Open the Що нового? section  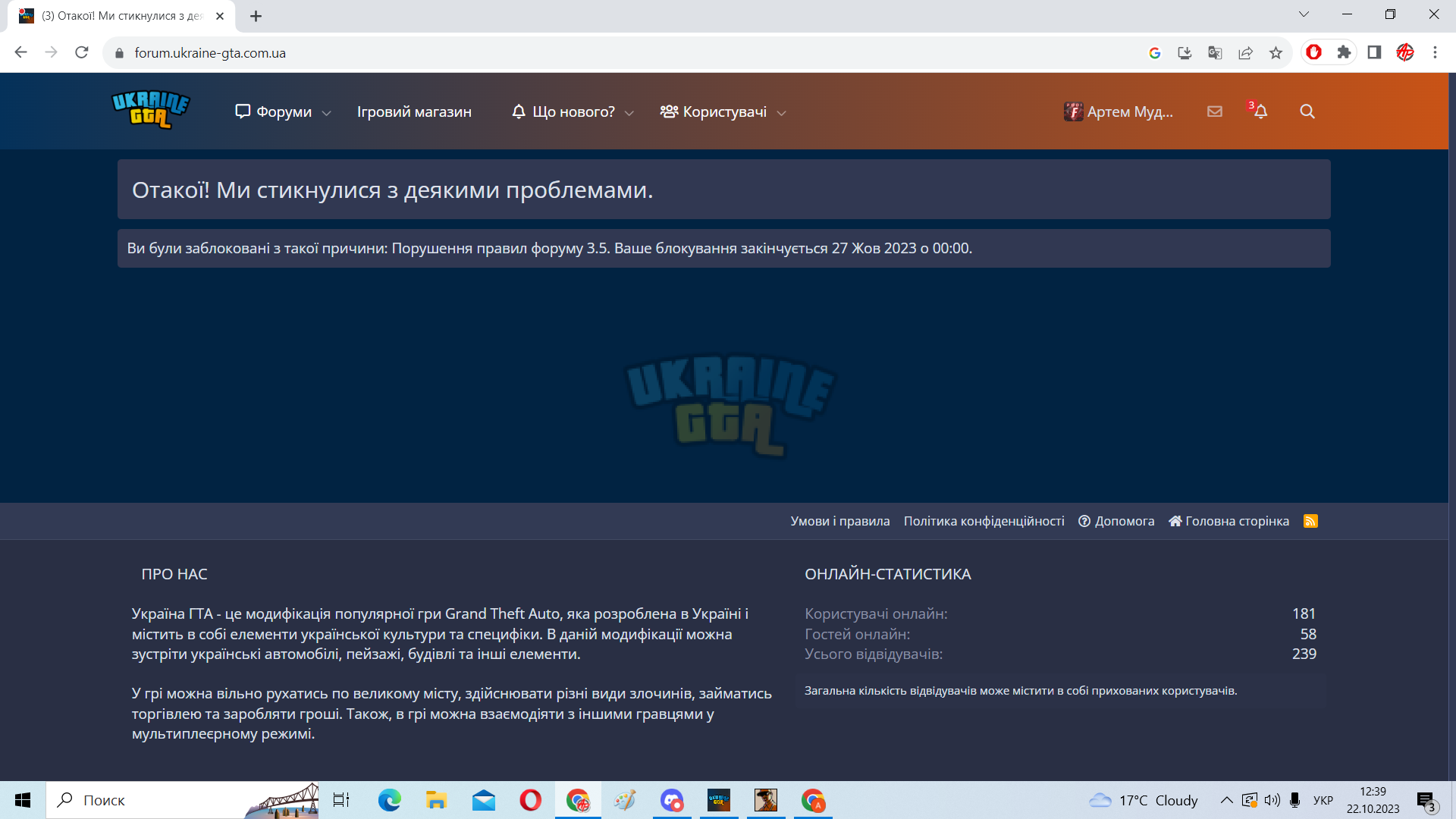click(563, 111)
